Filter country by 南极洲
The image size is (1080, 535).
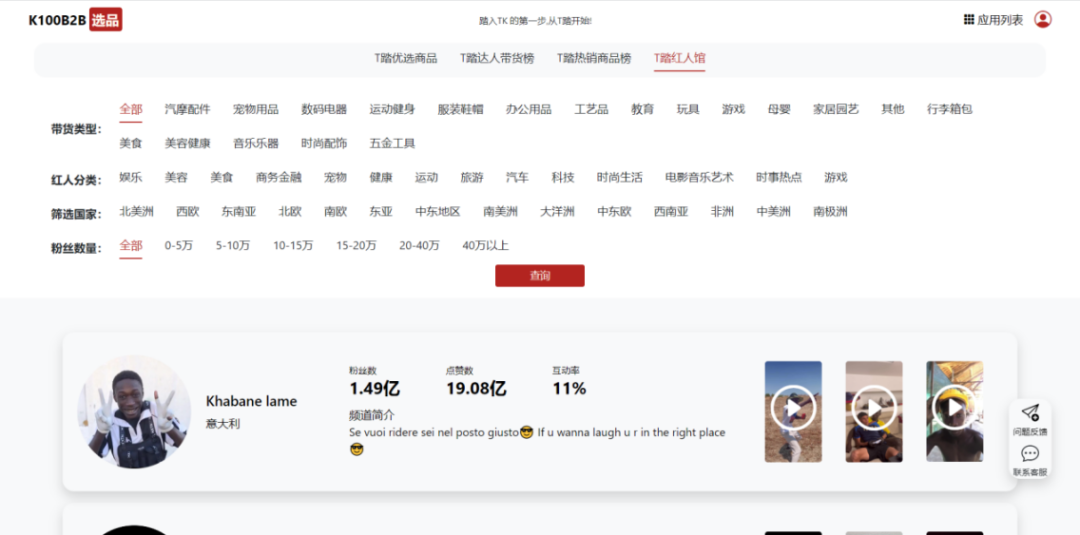(x=830, y=211)
